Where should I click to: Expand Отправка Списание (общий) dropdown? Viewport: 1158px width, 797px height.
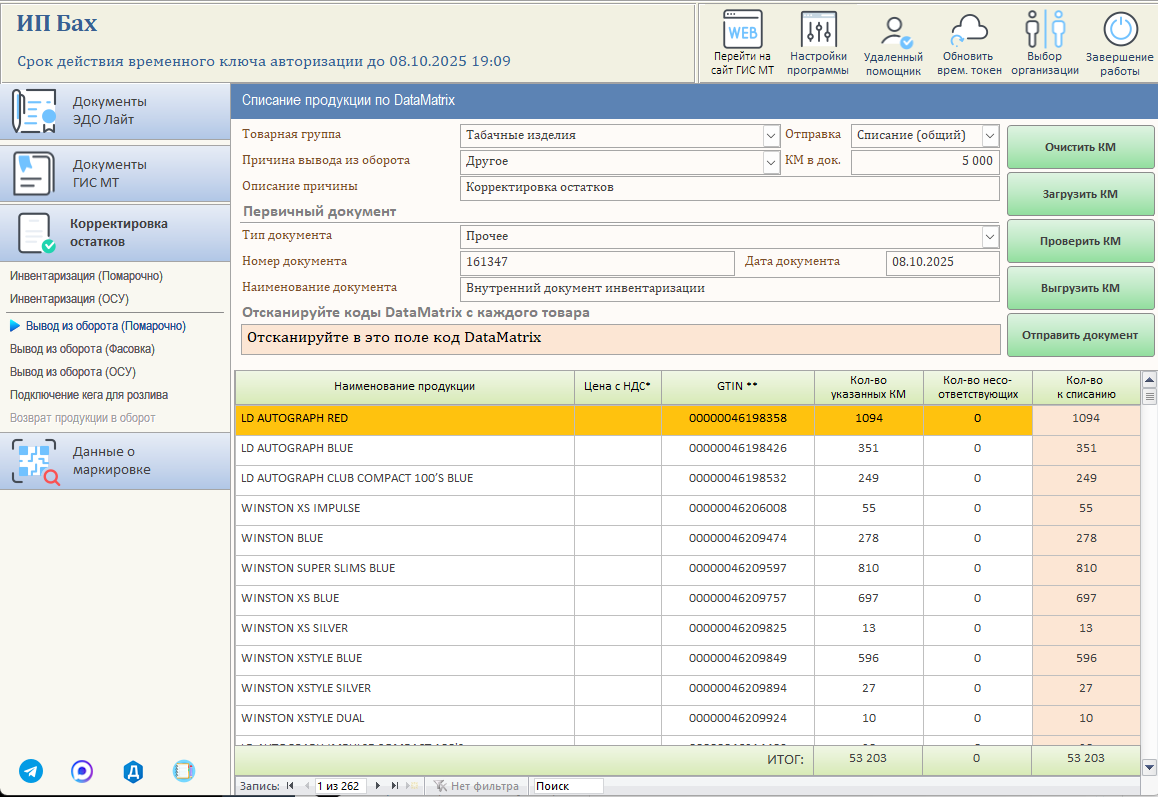click(990, 136)
